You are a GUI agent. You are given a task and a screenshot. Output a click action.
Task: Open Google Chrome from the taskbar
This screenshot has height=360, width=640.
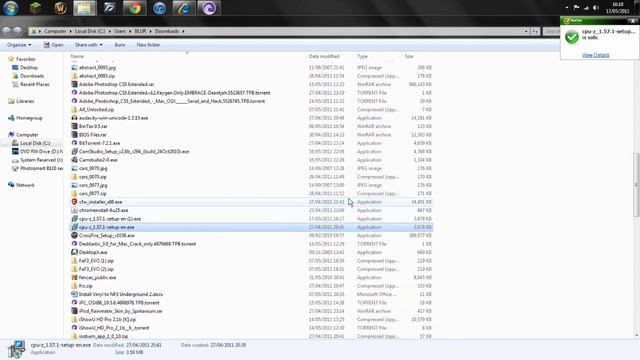(135, 8)
